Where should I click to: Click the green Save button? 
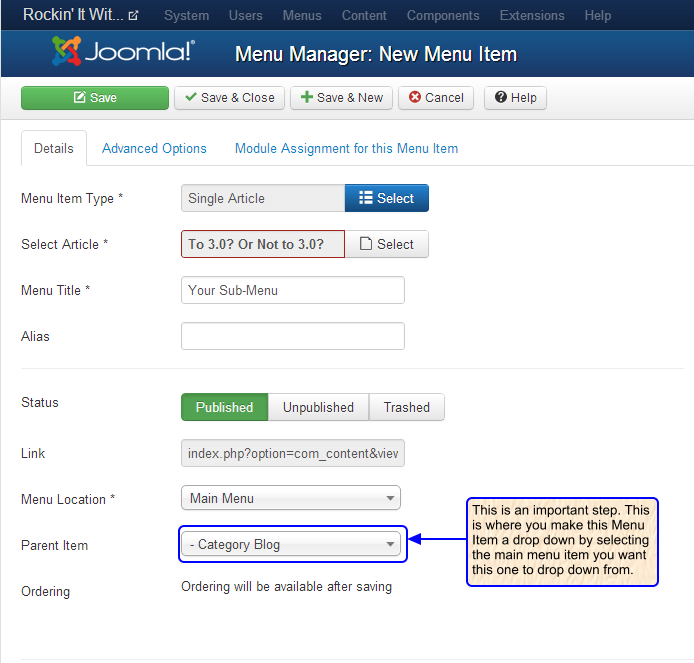[95, 98]
